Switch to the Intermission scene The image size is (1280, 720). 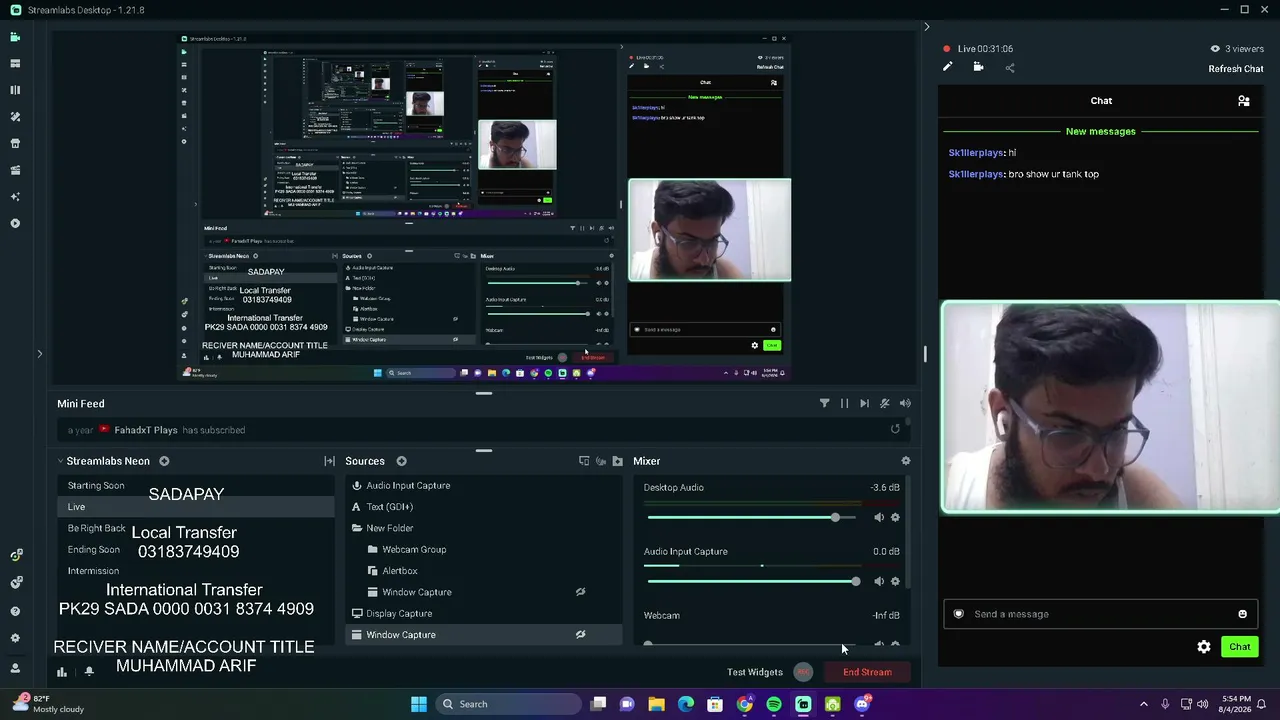point(94,571)
